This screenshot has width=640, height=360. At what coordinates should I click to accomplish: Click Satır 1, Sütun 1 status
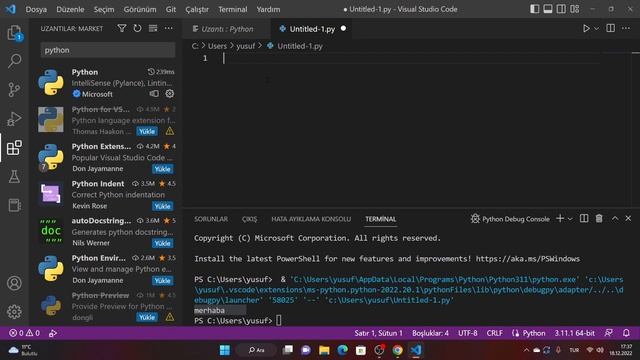coord(378,333)
